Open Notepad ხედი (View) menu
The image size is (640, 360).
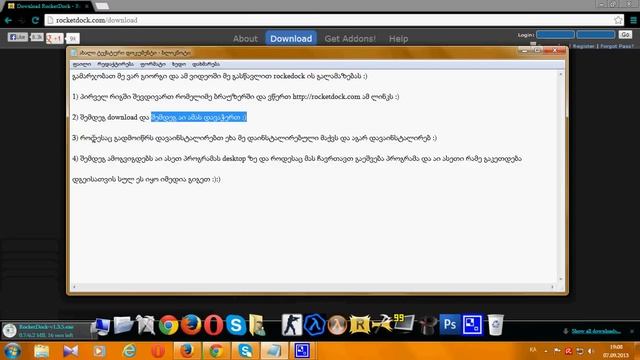click(179, 64)
